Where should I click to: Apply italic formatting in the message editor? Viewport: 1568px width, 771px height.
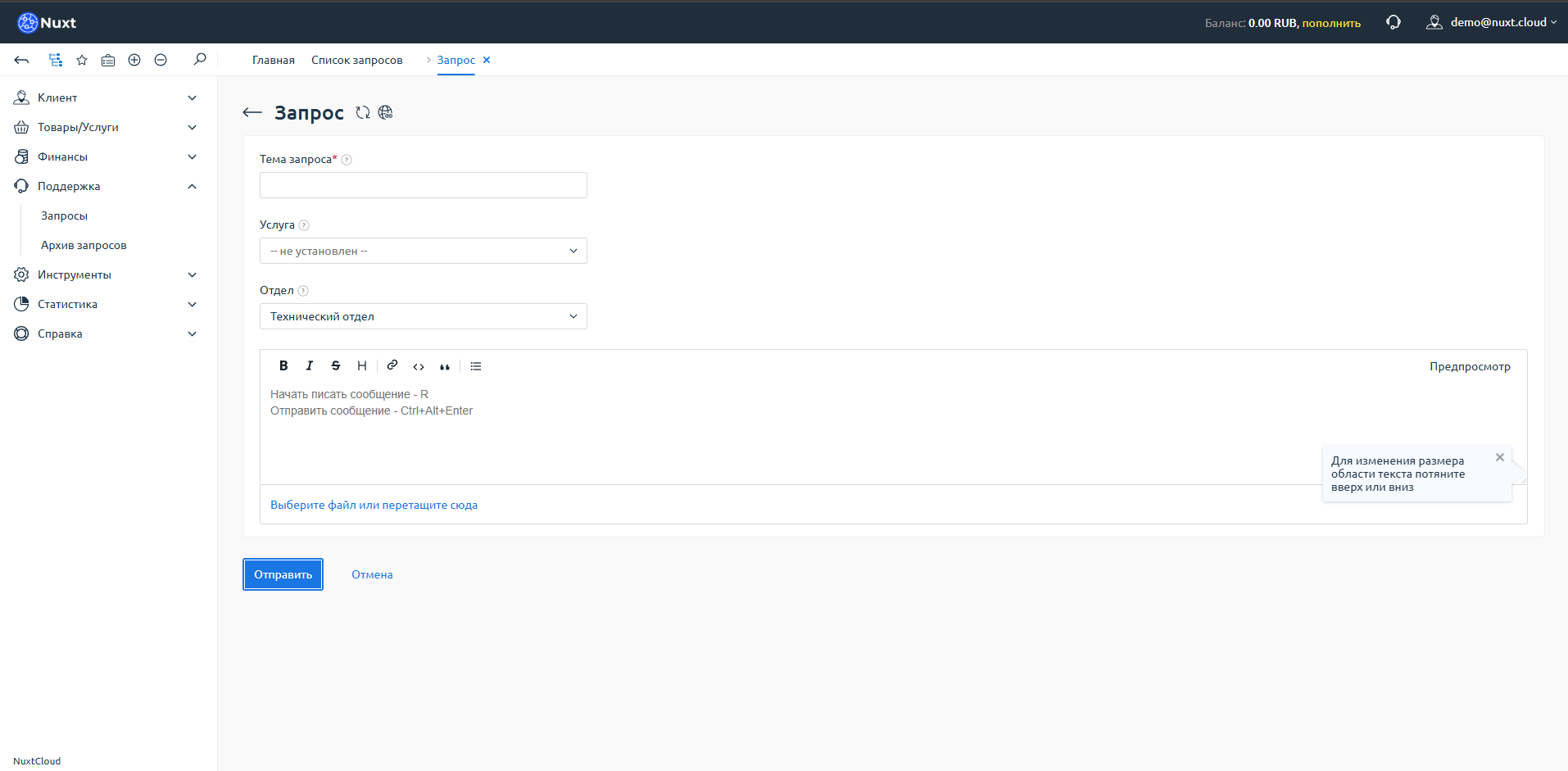pos(310,365)
